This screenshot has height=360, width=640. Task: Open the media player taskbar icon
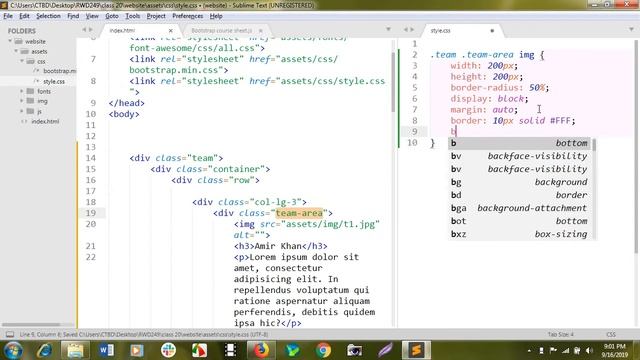pyautogui.click(x=137, y=350)
